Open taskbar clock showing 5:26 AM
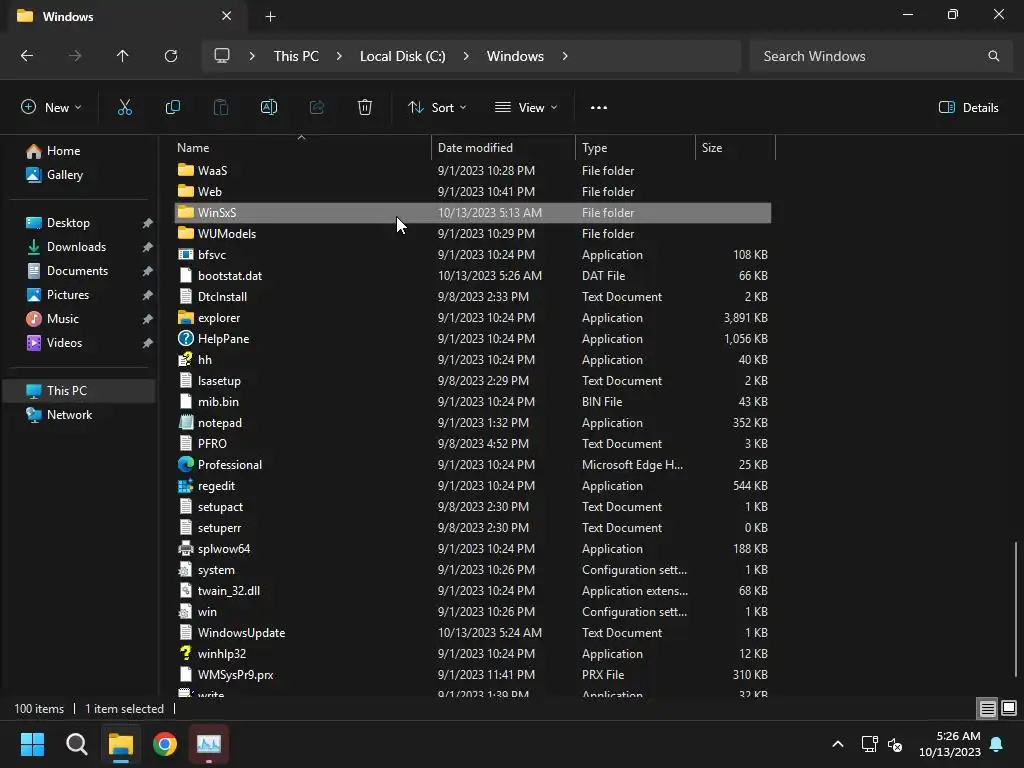 (950, 744)
